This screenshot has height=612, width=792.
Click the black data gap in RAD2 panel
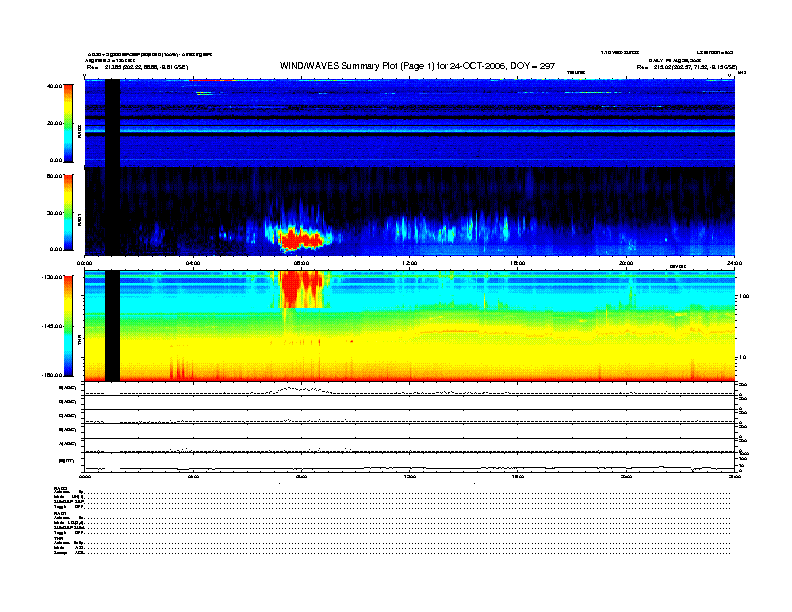(113, 123)
